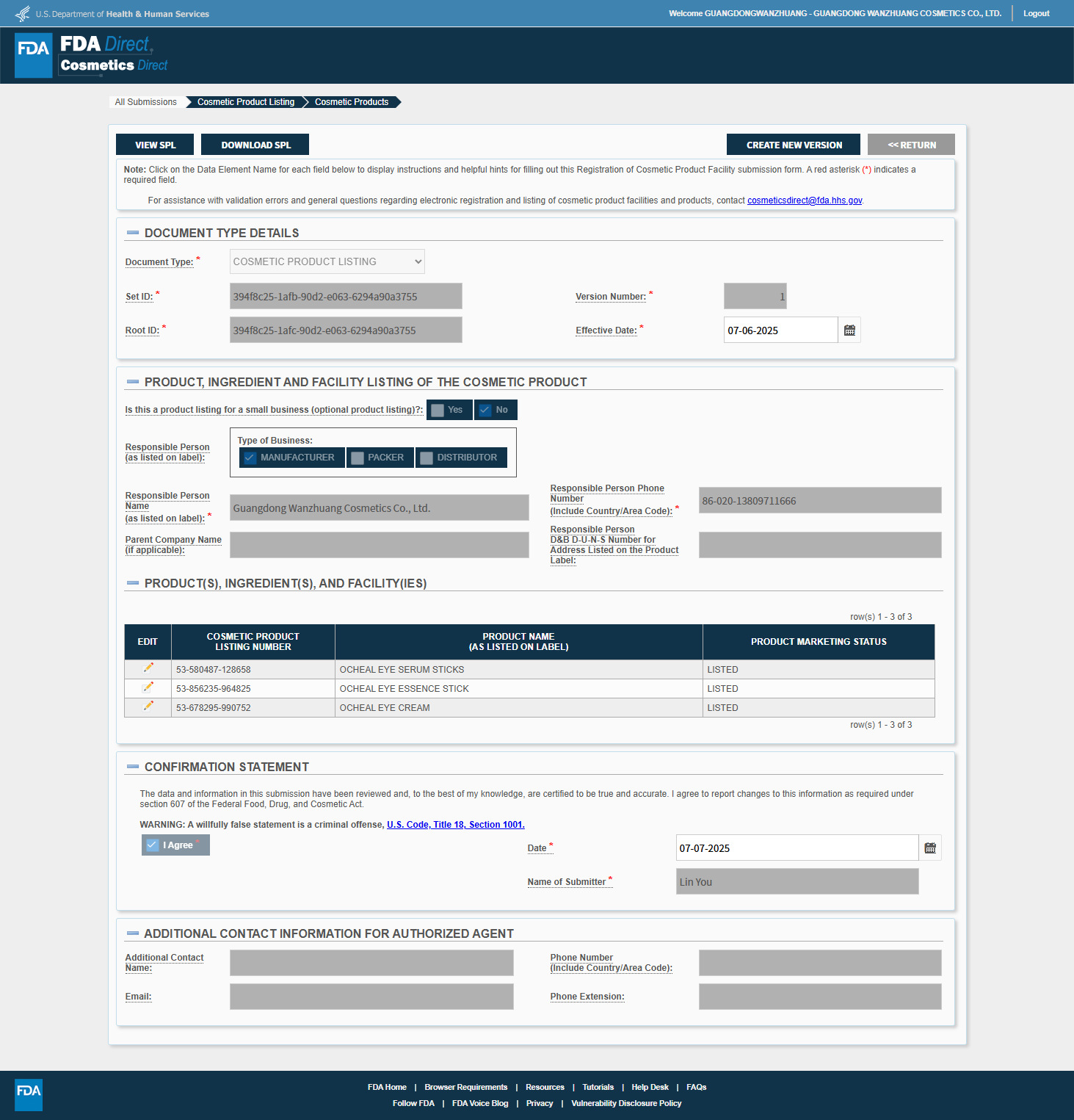Click listing number 53-580487-128658
The height and width of the screenshot is (1120, 1074).
pos(214,670)
